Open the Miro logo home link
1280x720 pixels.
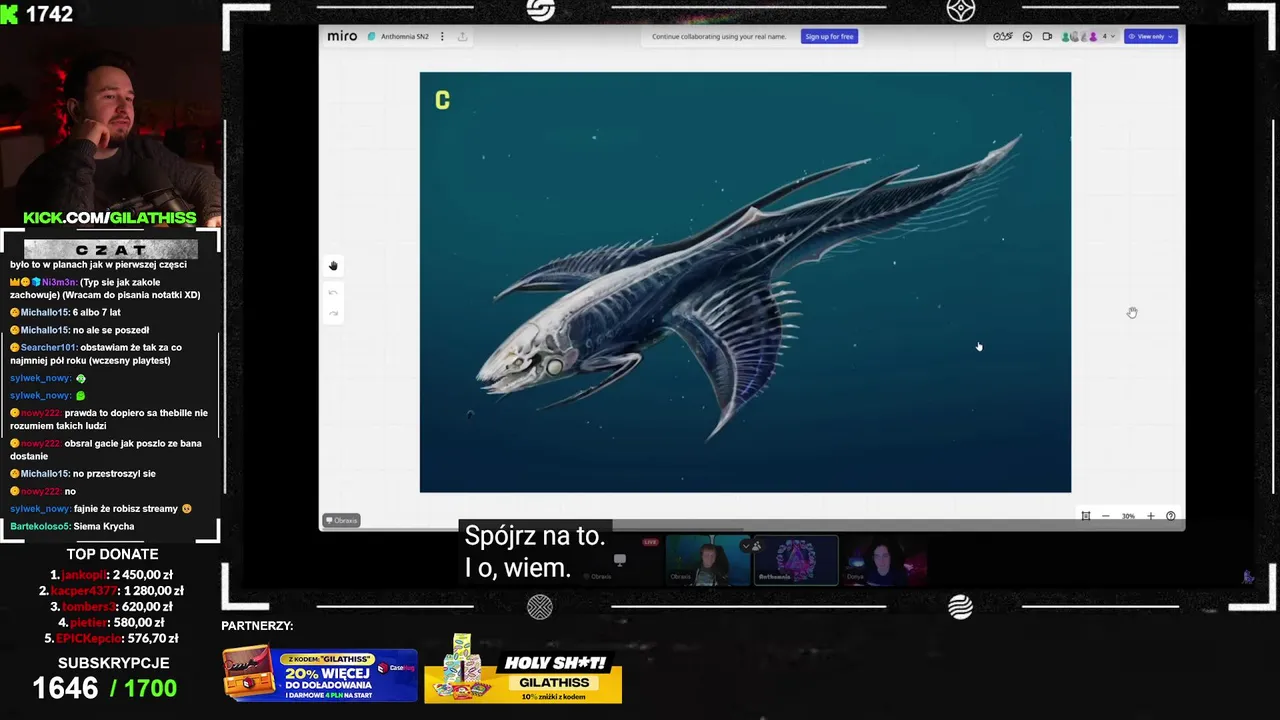click(342, 36)
